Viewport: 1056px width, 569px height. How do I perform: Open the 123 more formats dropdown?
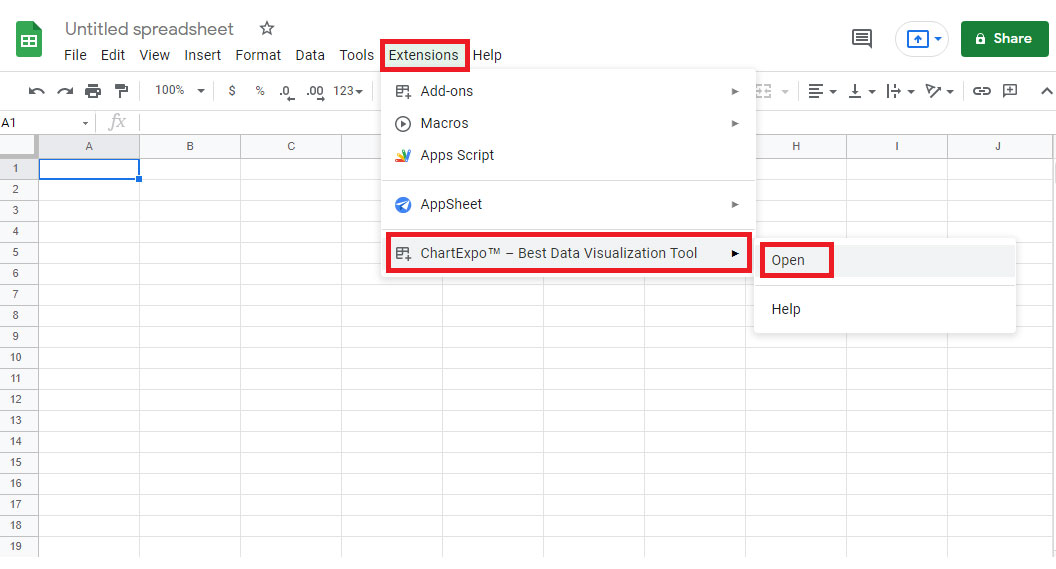348,91
